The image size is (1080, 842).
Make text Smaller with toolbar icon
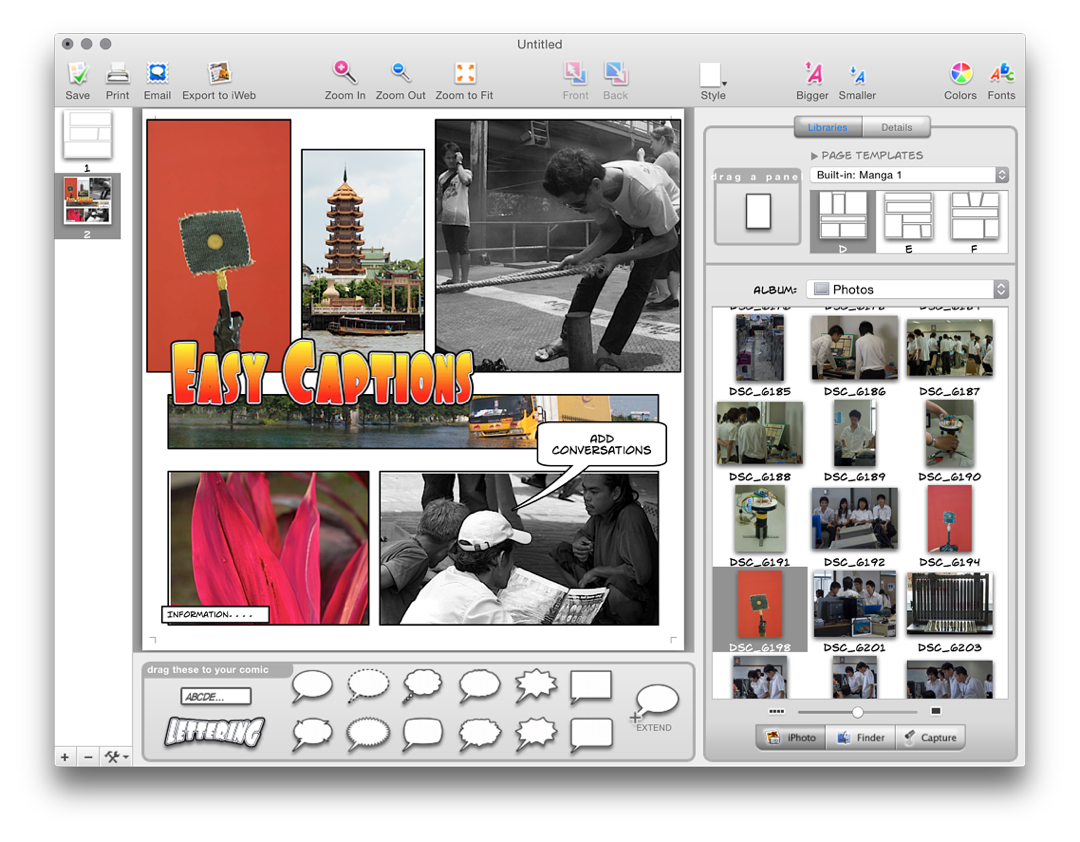[857, 74]
